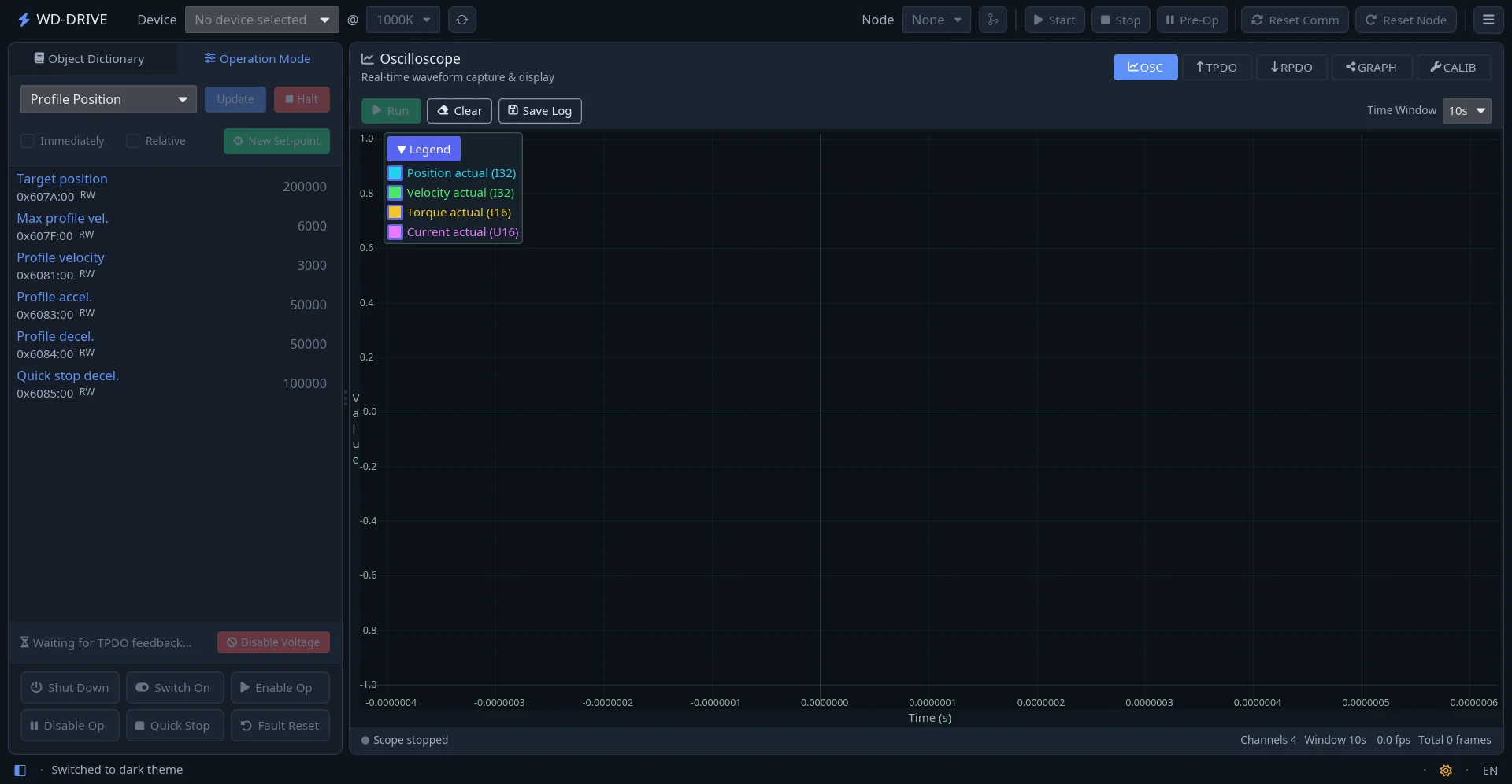
Task: Click the Disable Op button
Action: pos(70,726)
